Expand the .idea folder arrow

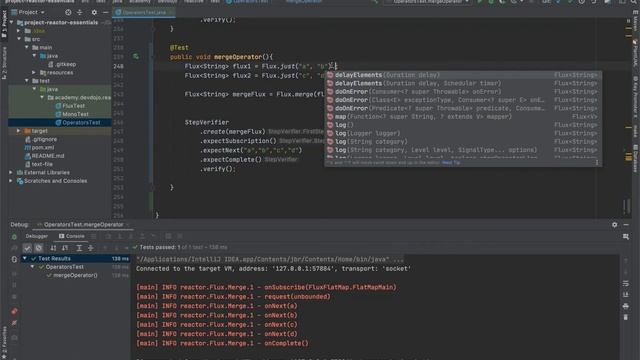pyautogui.click(x=19, y=31)
